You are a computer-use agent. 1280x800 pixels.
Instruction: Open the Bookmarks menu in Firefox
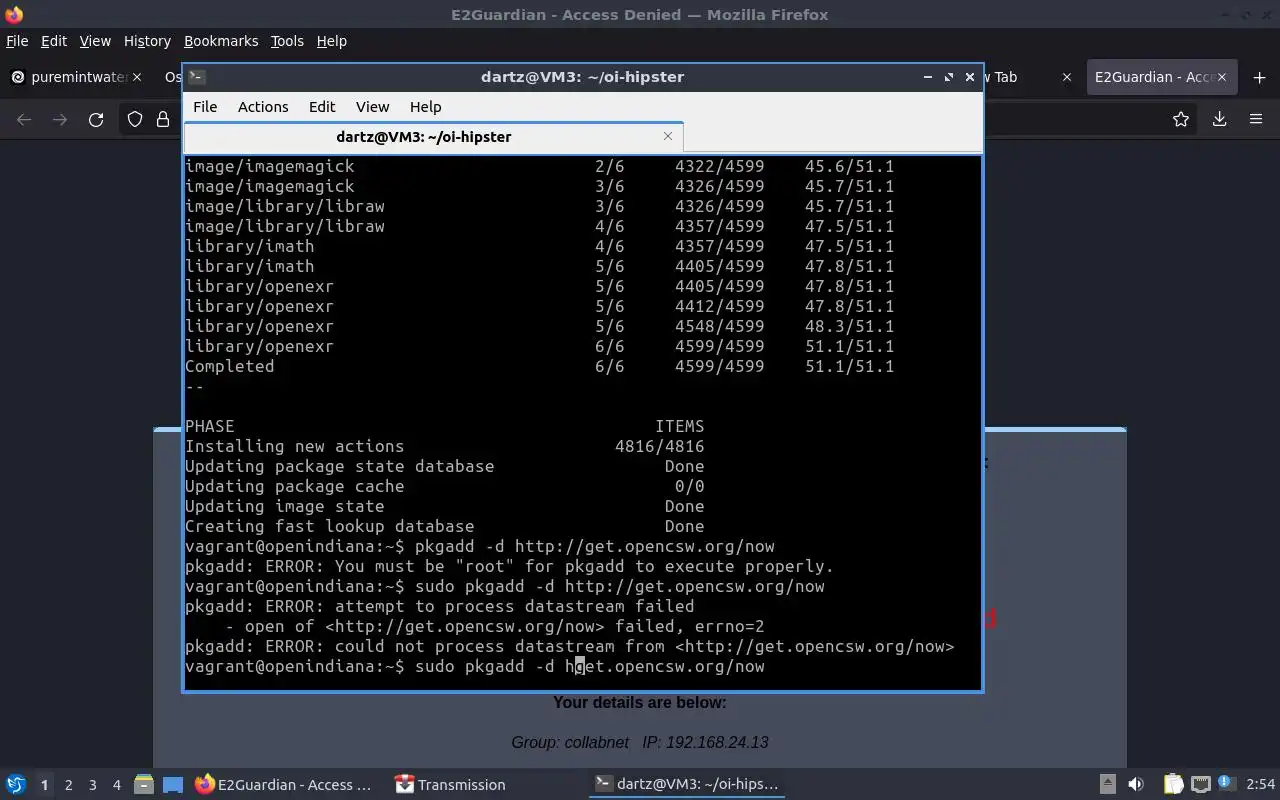click(221, 41)
